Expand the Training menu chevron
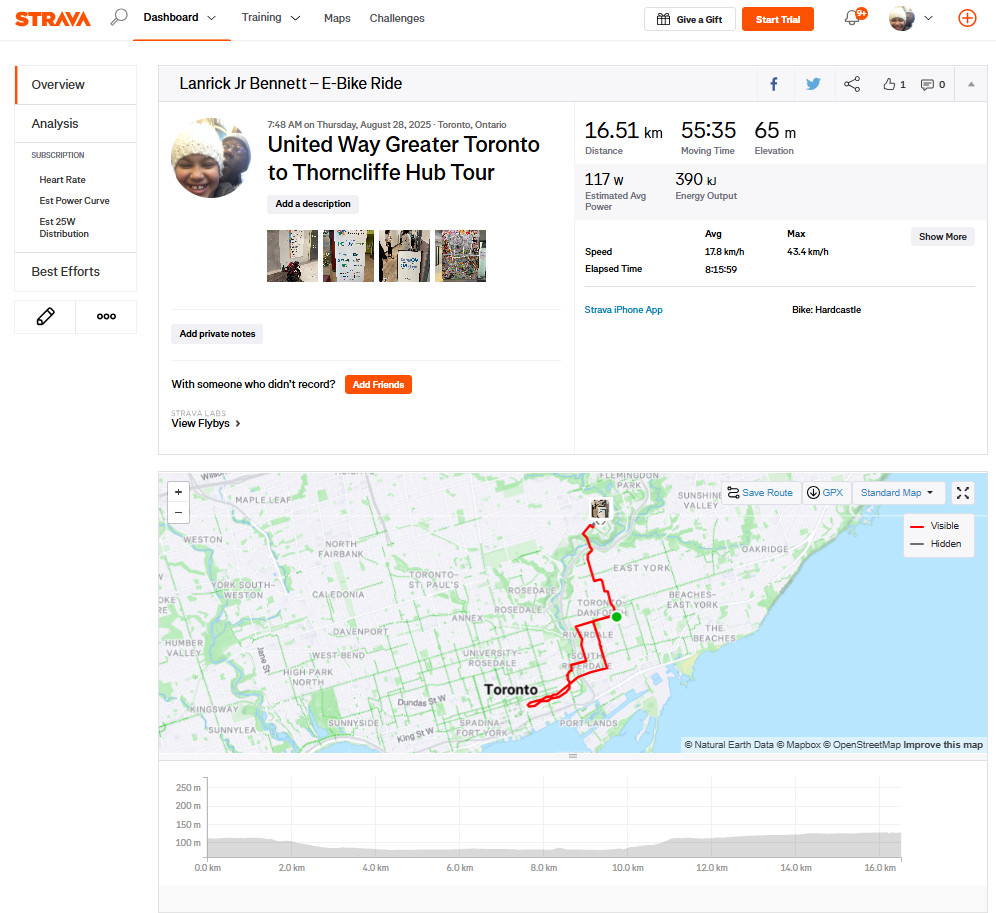The width and height of the screenshot is (996, 913). pyautogui.click(x=295, y=18)
